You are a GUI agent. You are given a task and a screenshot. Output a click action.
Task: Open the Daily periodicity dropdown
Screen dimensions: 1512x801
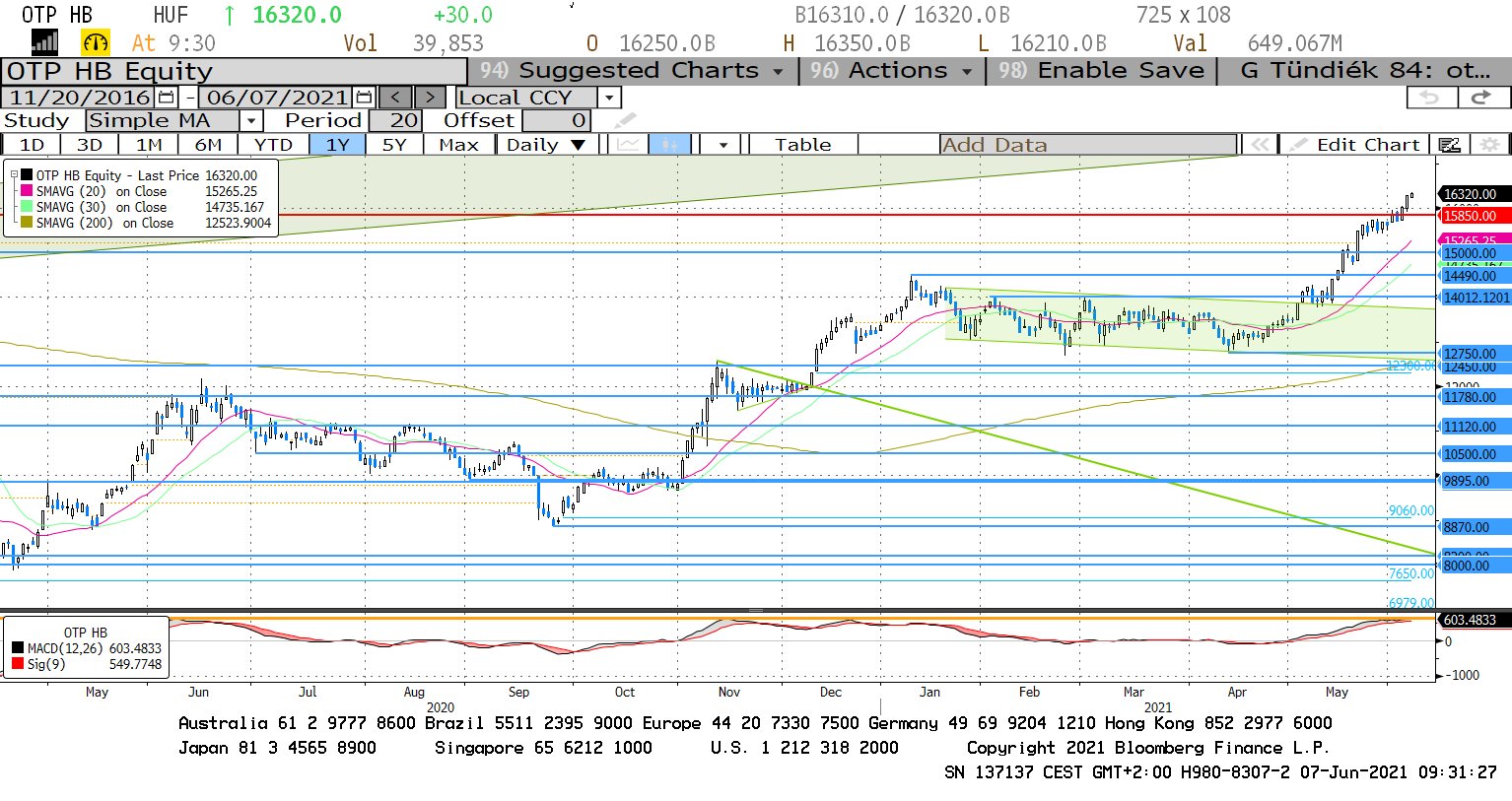coord(546,145)
